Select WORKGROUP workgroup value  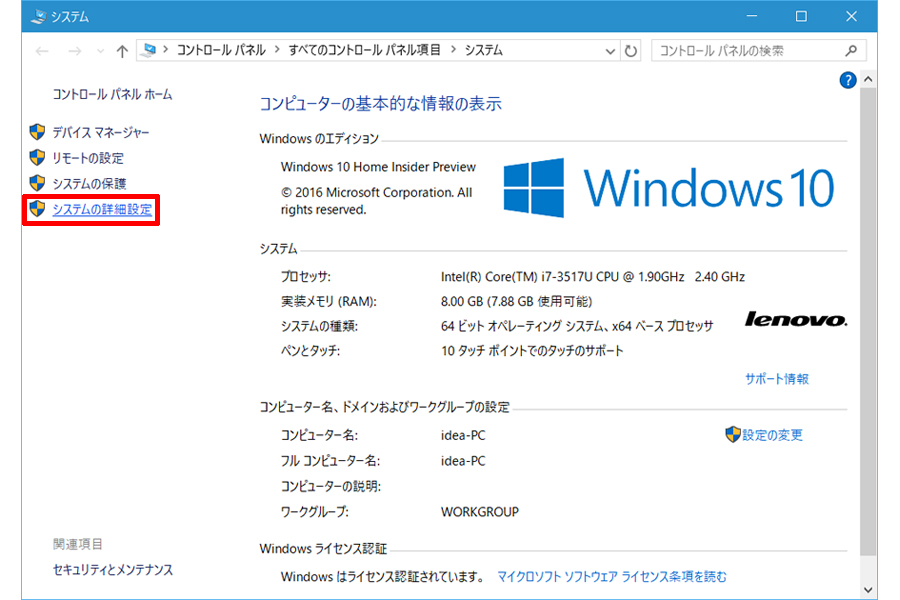coord(480,512)
